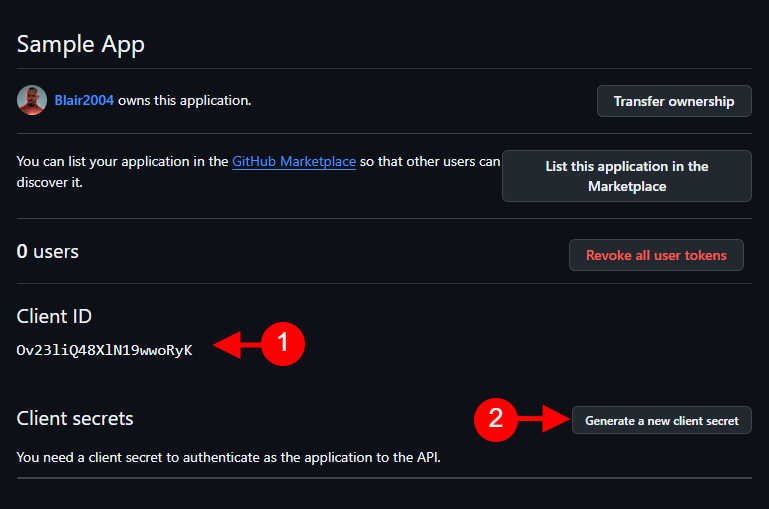Revoke all user tokens

tap(656, 255)
